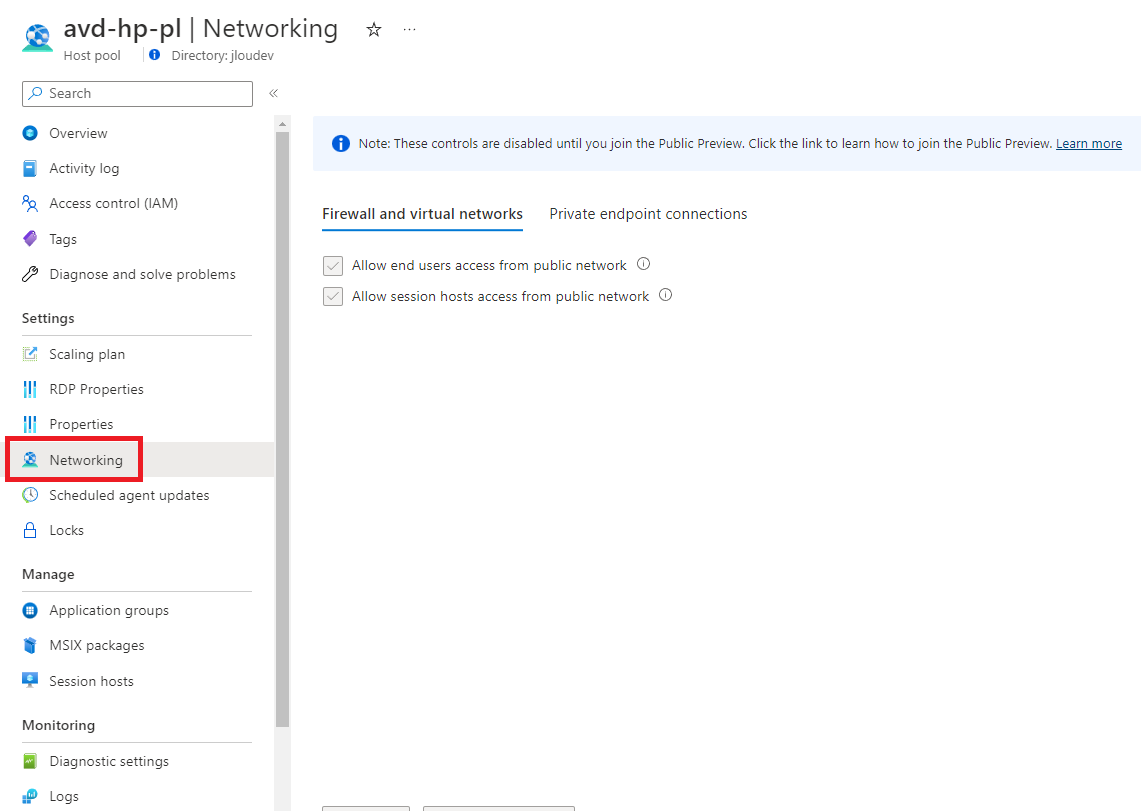Click info icon beside session hosts access option
1141x811 pixels.
pos(665,295)
